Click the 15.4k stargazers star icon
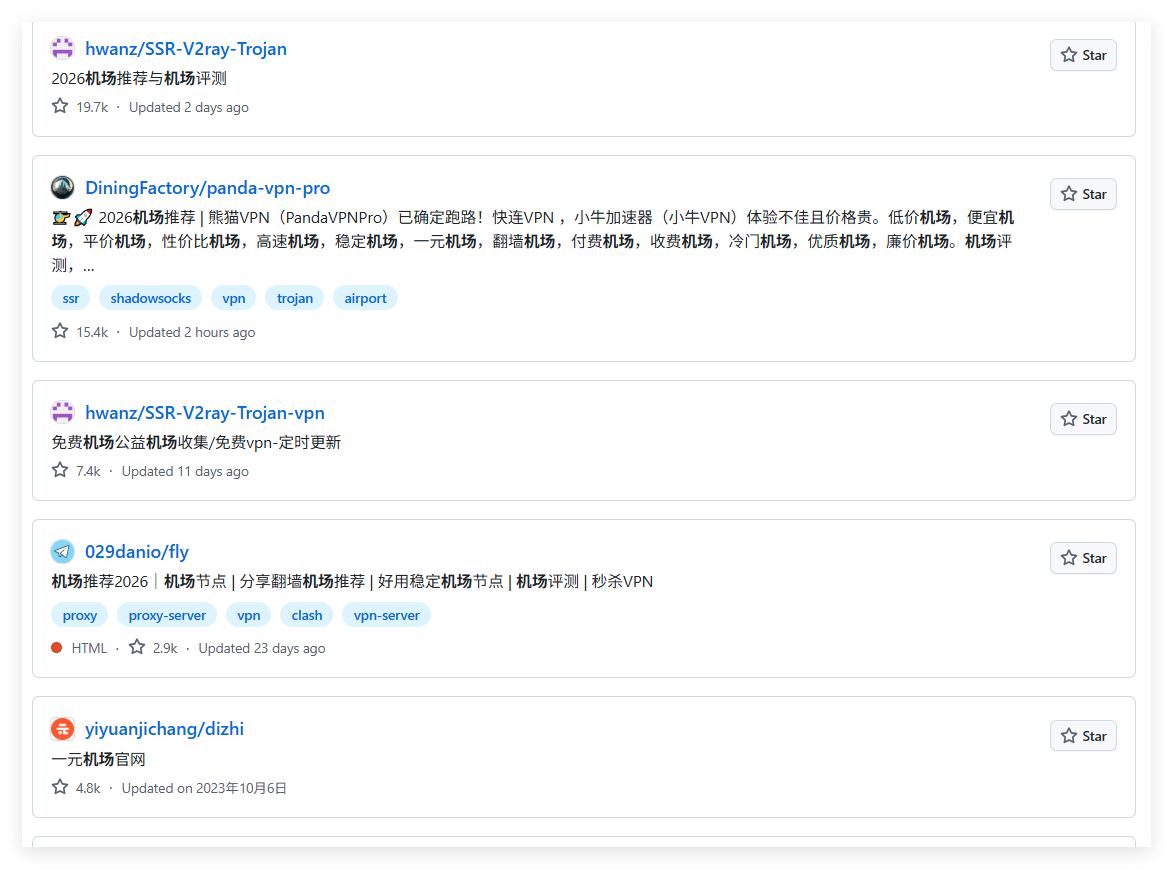Image resolution: width=1173 pixels, height=869 pixels. [x=60, y=331]
